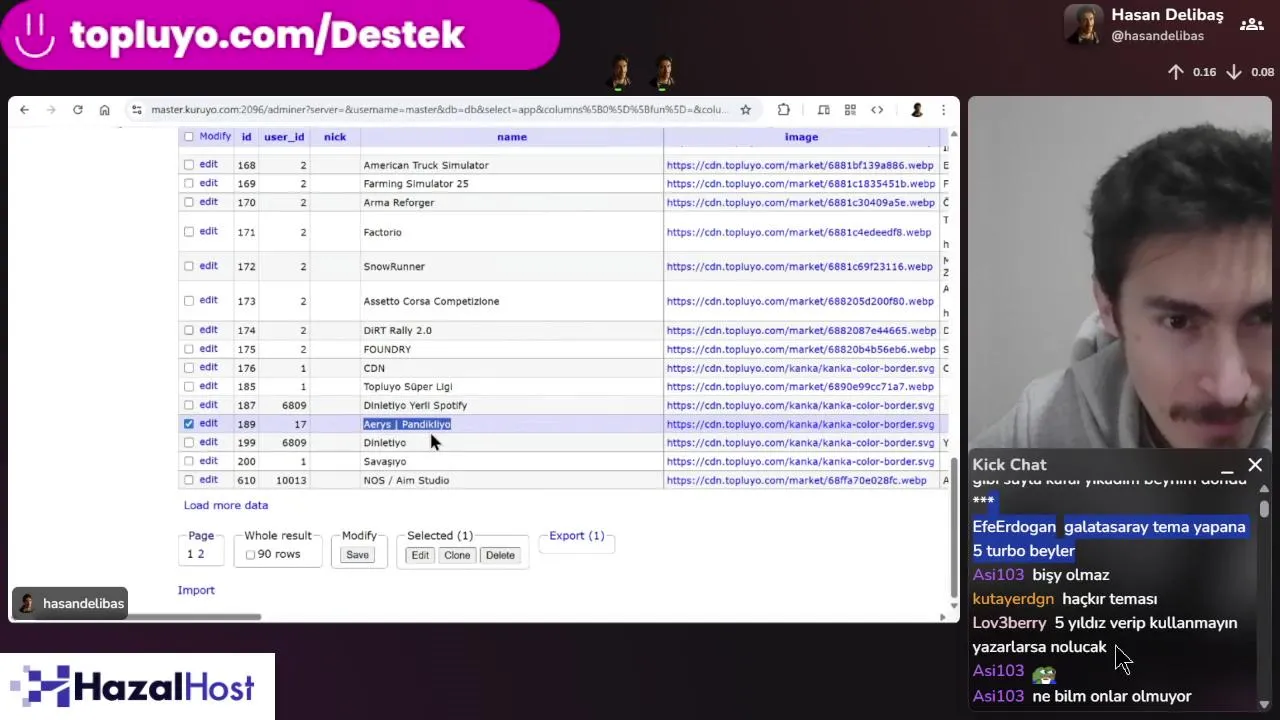This screenshot has height=720, width=1280.
Task: Sort by the user_id column header
Action: coord(284,137)
